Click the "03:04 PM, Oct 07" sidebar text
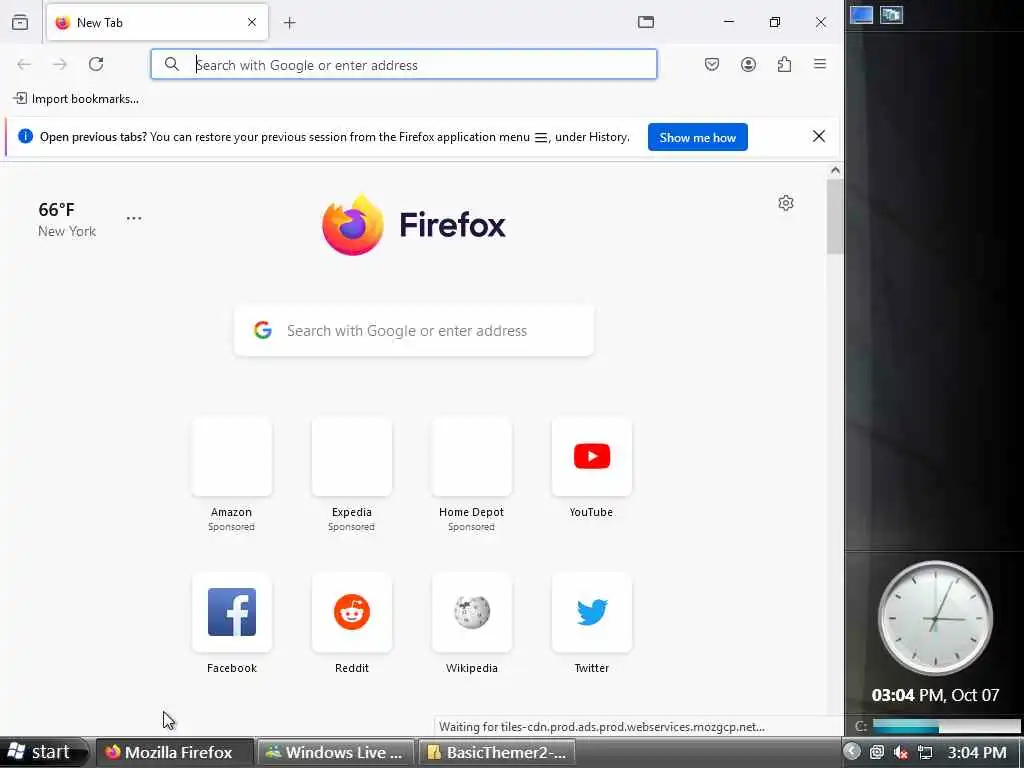Image resolution: width=1024 pixels, height=768 pixels. [935, 695]
